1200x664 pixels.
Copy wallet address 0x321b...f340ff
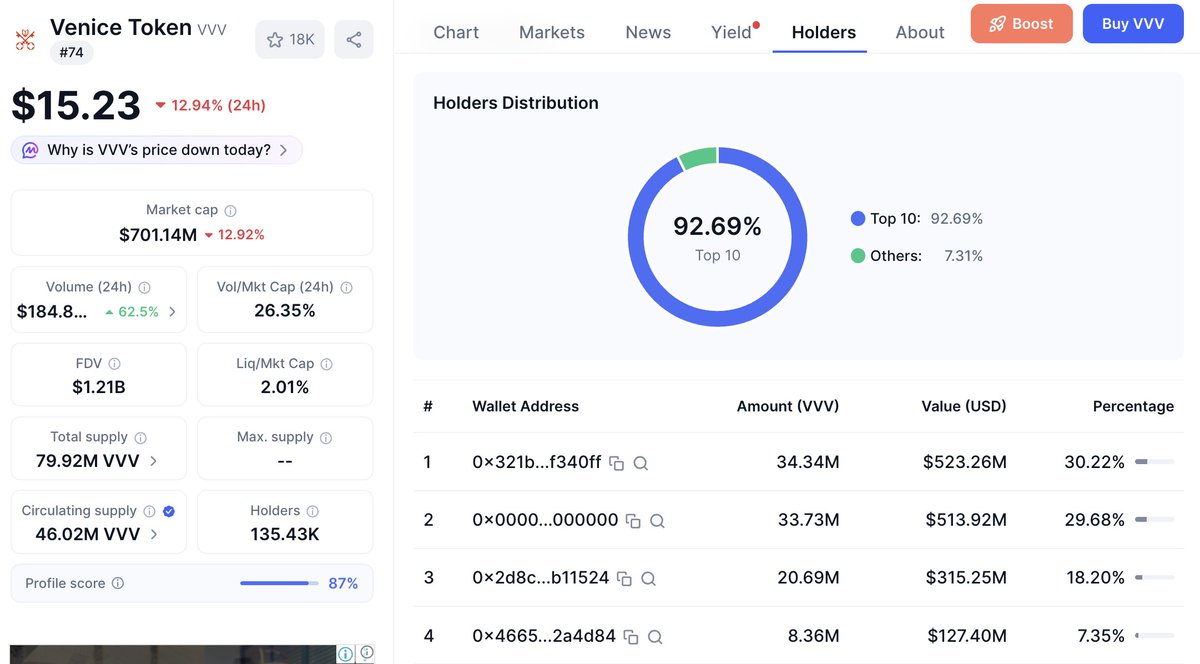click(x=617, y=463)
